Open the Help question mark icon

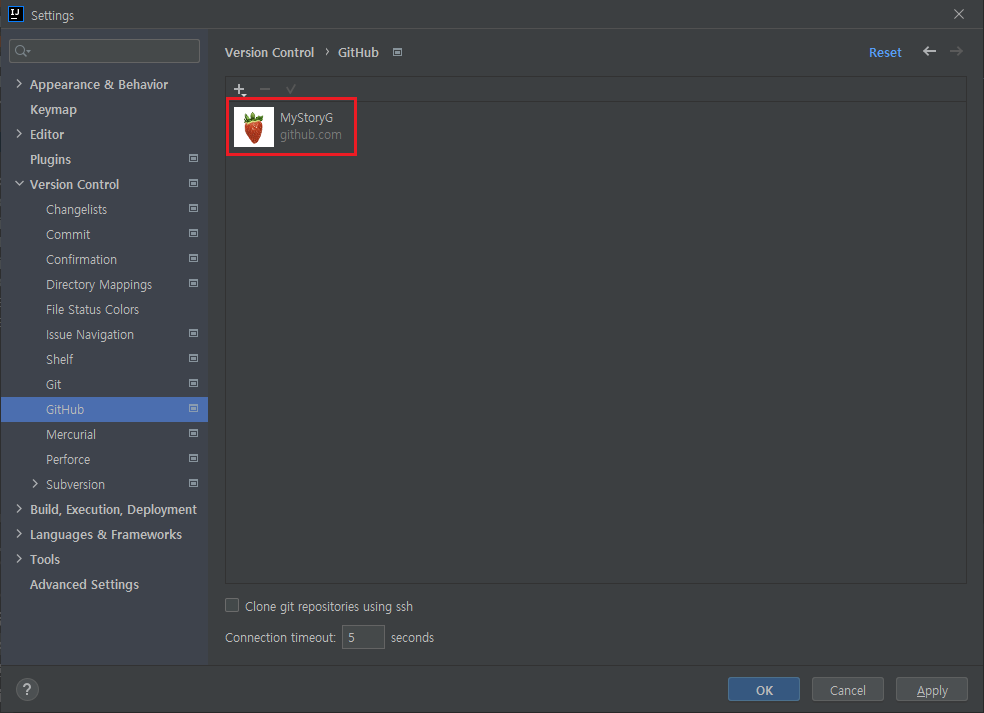26,689
